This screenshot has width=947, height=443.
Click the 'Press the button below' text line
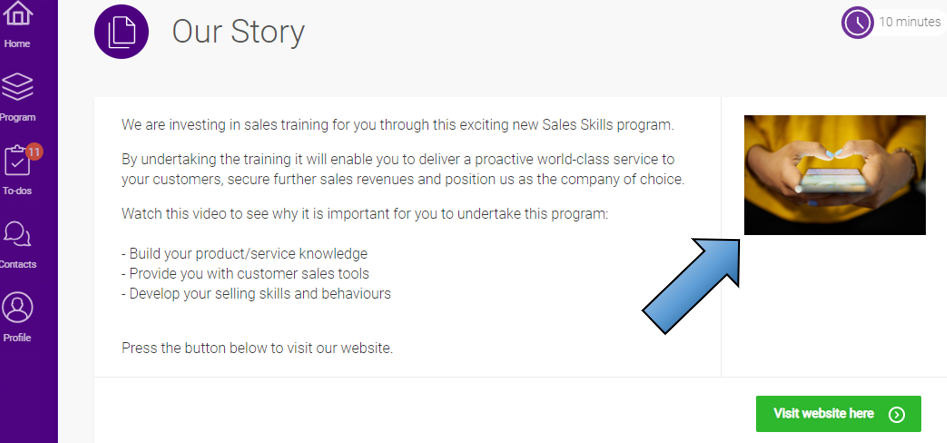(257, 348)
